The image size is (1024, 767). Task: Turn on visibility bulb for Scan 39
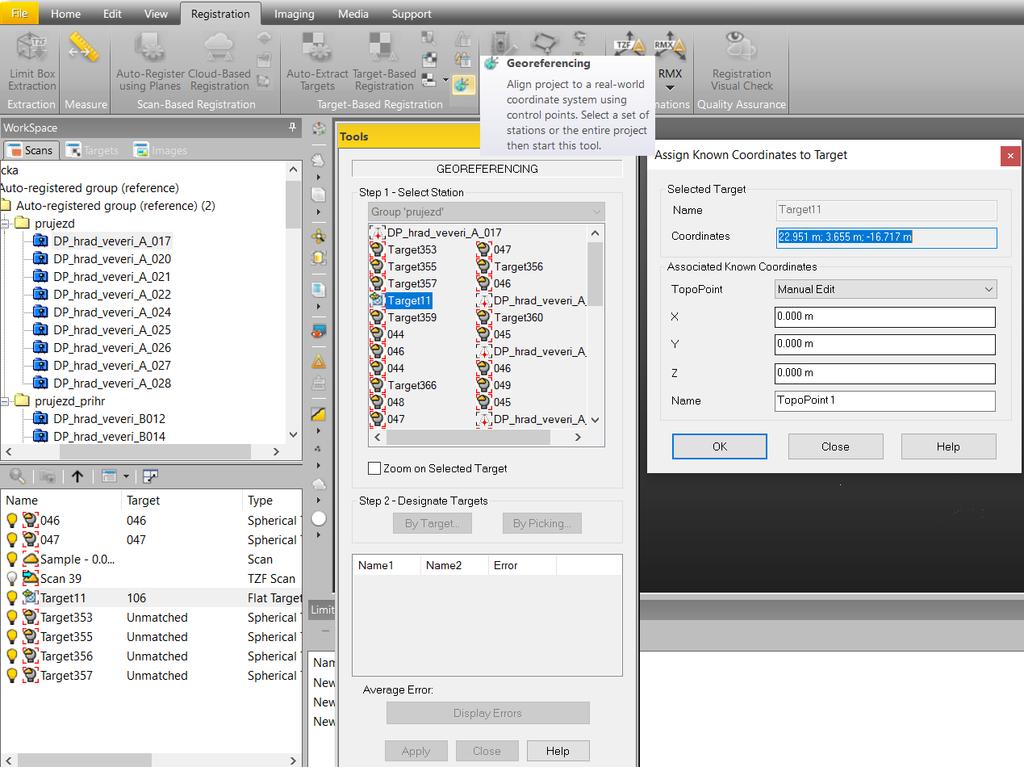tap(12, 578)
